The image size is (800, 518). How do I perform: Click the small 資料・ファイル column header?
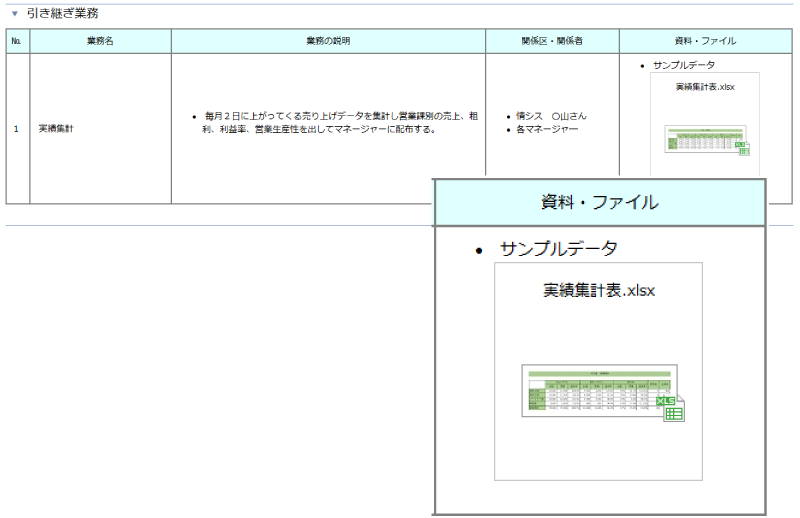(x=706, y=41)
